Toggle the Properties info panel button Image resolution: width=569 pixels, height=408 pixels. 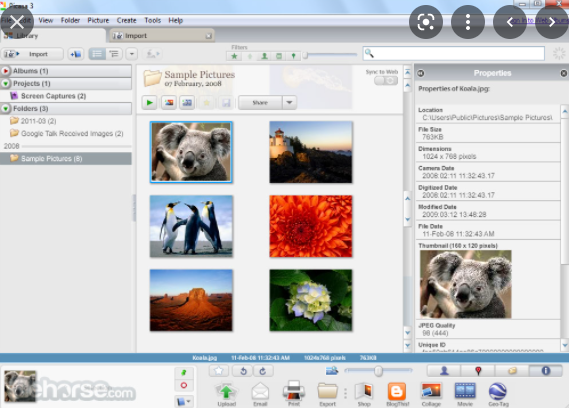point(545,371)
